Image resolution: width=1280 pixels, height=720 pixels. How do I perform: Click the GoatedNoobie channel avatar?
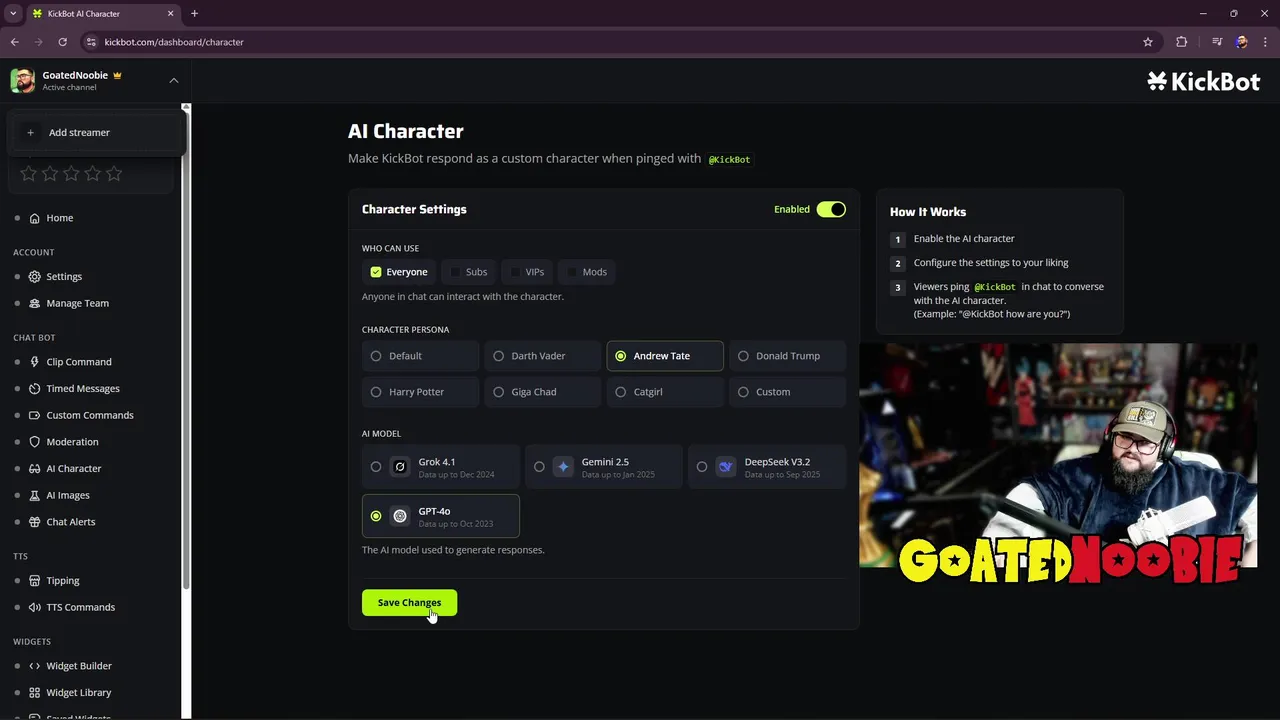(x=22, y=80)
